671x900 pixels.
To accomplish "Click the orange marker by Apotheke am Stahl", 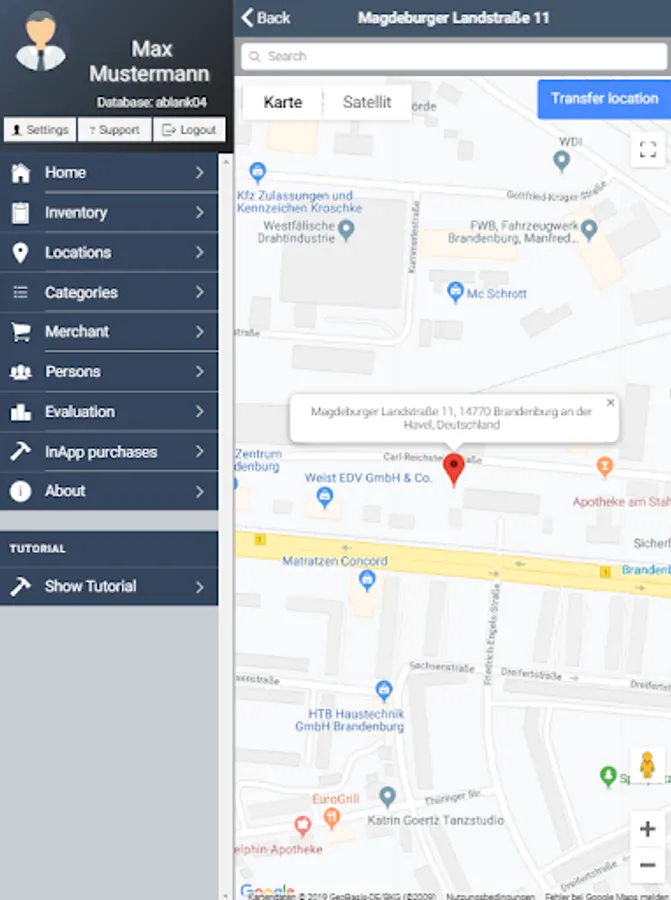I will [604, 467].
